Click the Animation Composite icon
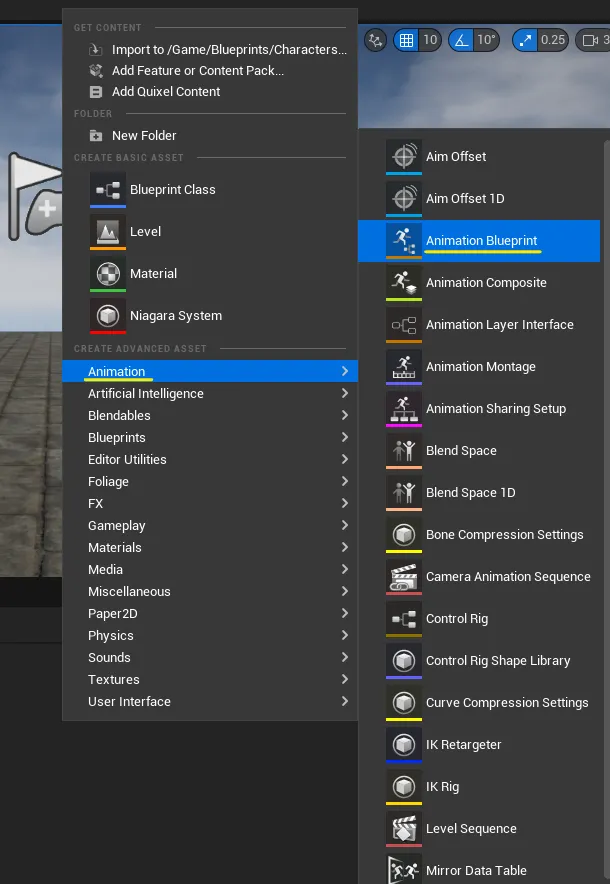Screen dimensions: 610x884 (x=404, y=282)
